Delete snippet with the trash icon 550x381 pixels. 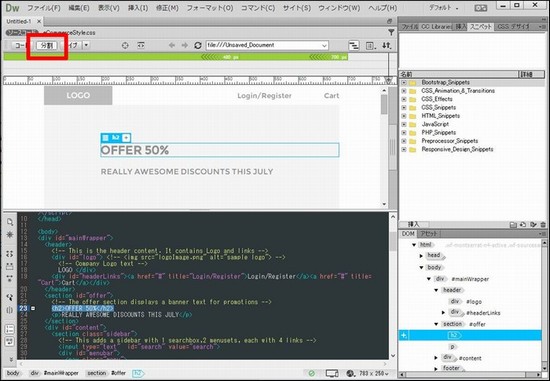pyautogui.click(x=543, y=225)
